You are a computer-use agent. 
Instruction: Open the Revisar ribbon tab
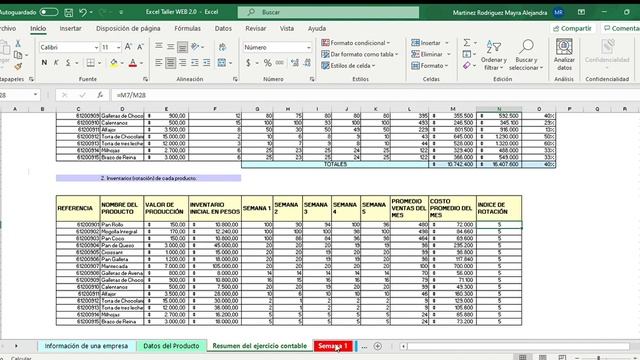[256, 28]
